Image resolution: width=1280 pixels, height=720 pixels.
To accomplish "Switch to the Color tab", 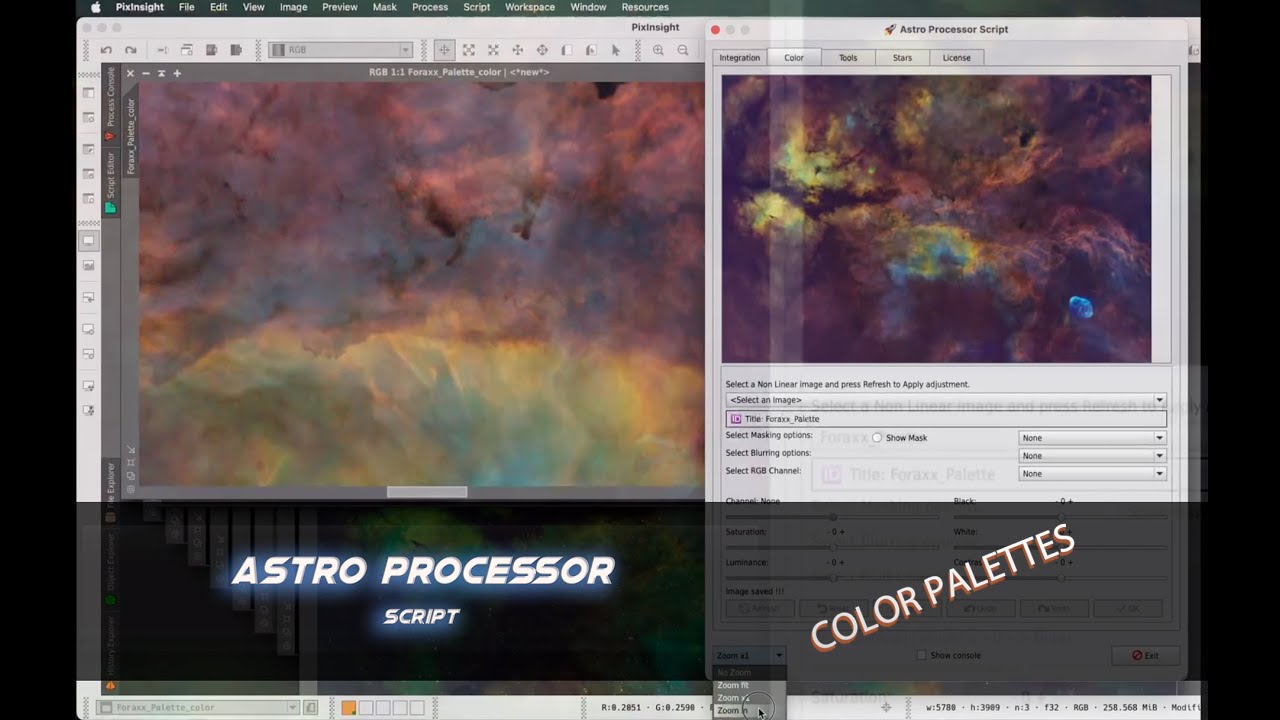I will 794,57.
